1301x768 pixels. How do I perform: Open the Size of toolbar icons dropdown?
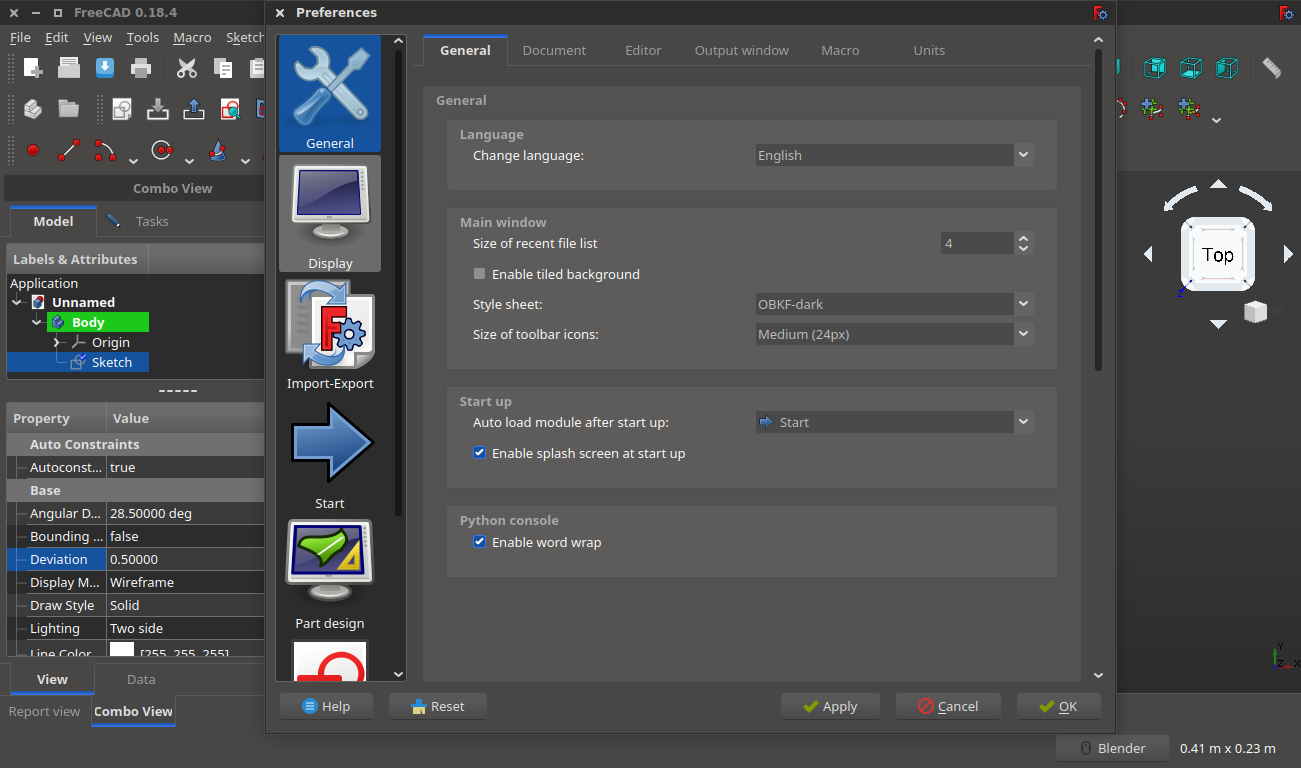point(893,334)
